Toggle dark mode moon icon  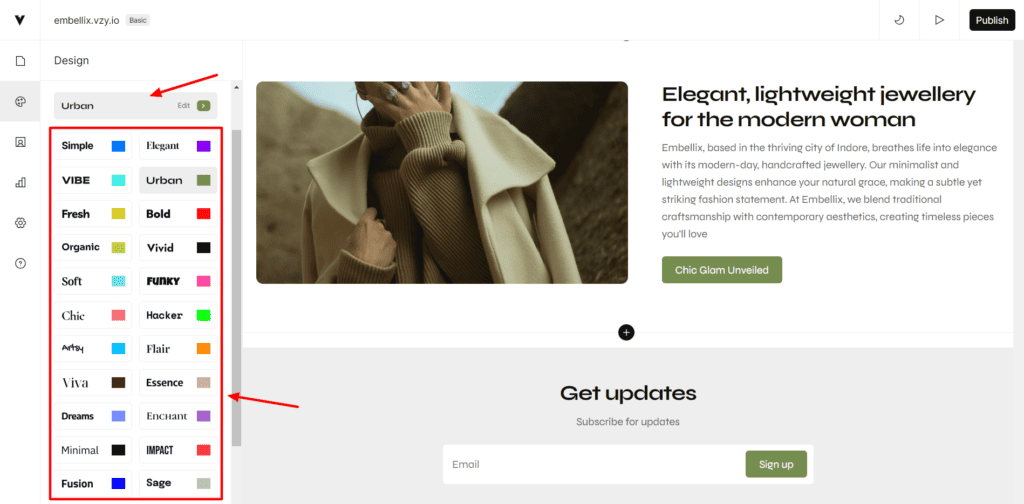[899, 20]
